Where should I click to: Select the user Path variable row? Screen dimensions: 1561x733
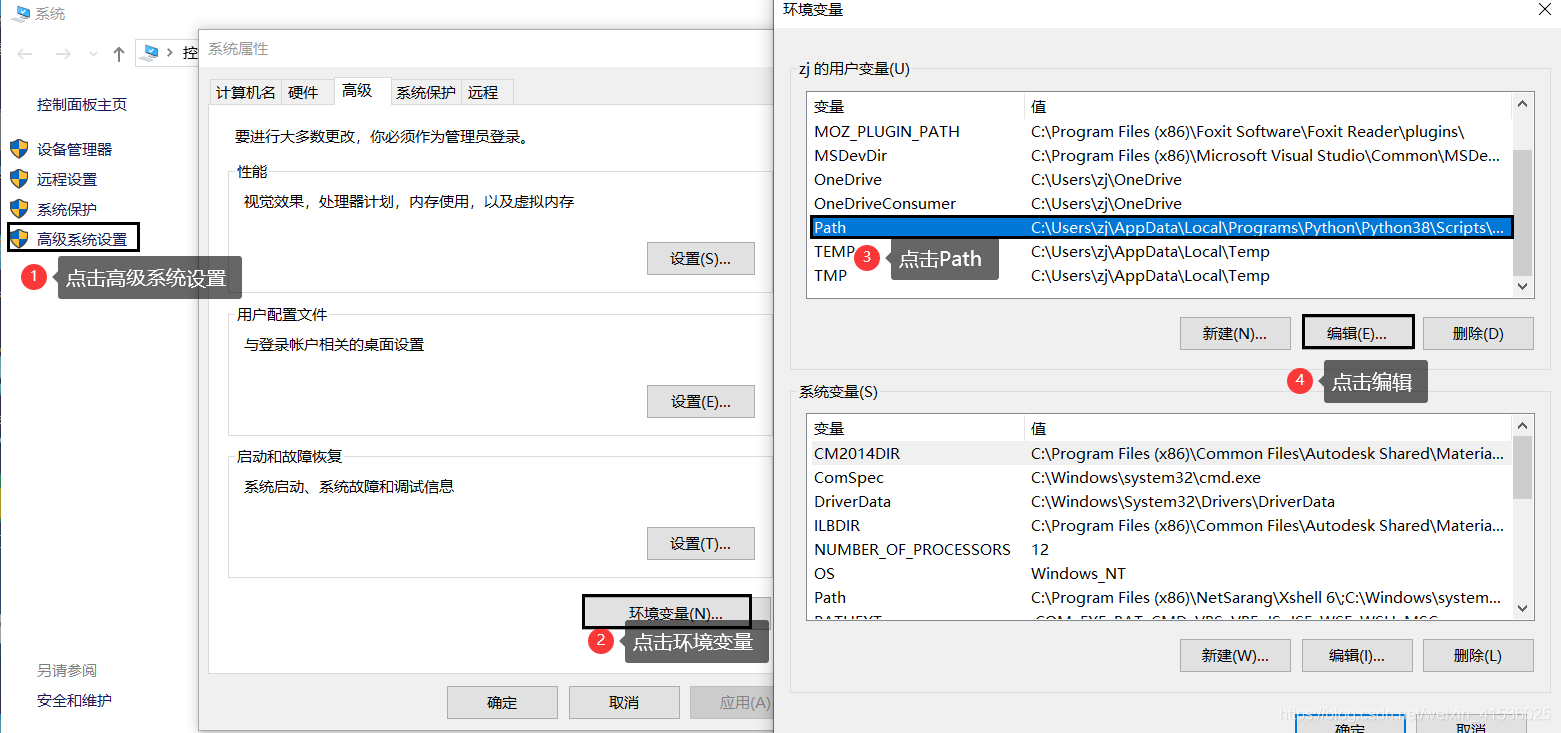pyautogui.click(x=1160, y=227)
